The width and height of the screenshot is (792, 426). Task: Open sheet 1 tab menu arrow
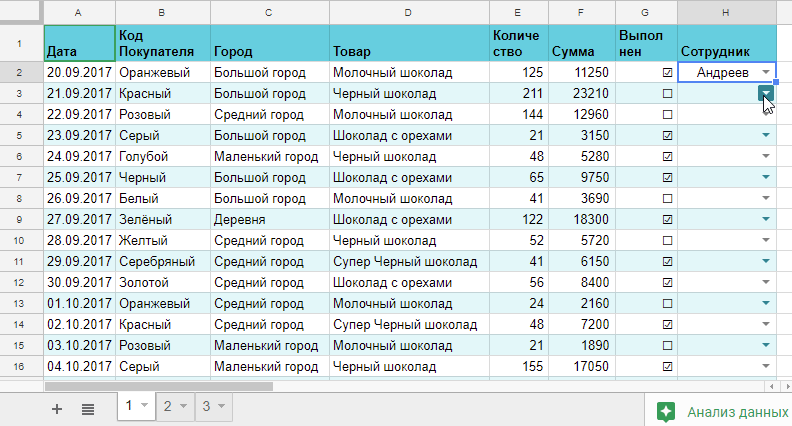click(x=144, y=406)
